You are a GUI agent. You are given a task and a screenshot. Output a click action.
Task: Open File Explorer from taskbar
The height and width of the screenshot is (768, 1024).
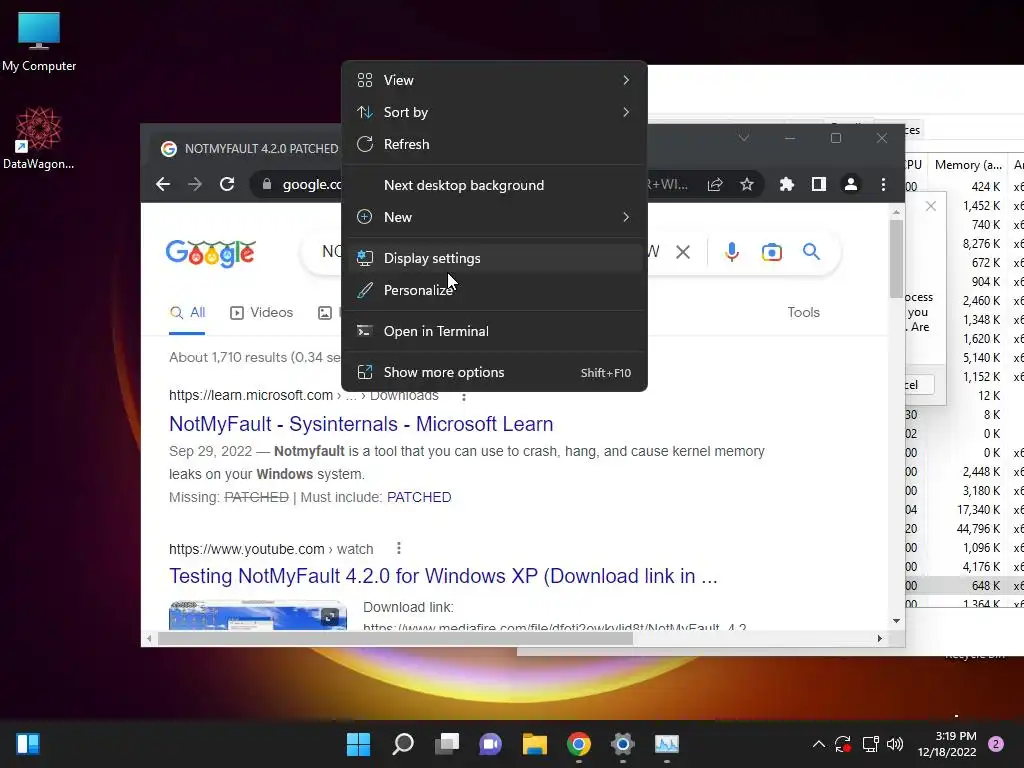click(534, 744)
